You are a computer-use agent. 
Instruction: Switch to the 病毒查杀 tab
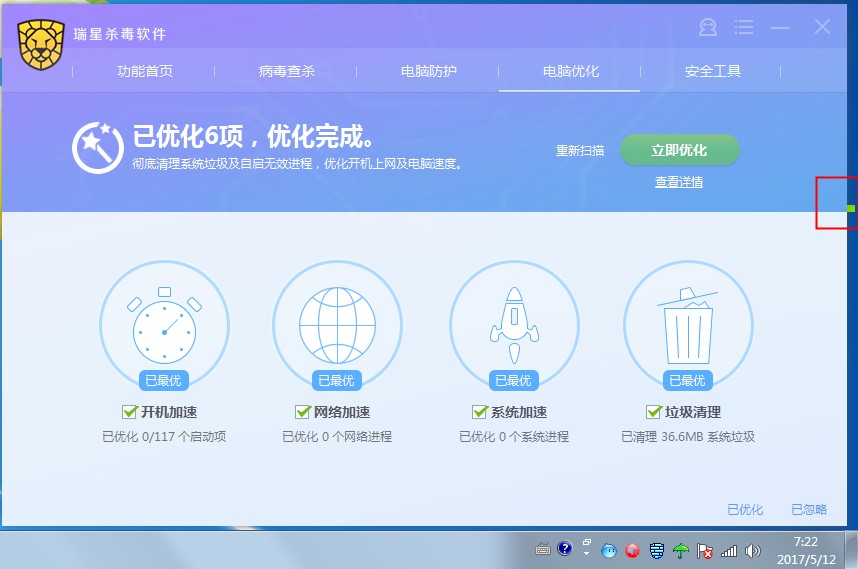coord(286,71)
